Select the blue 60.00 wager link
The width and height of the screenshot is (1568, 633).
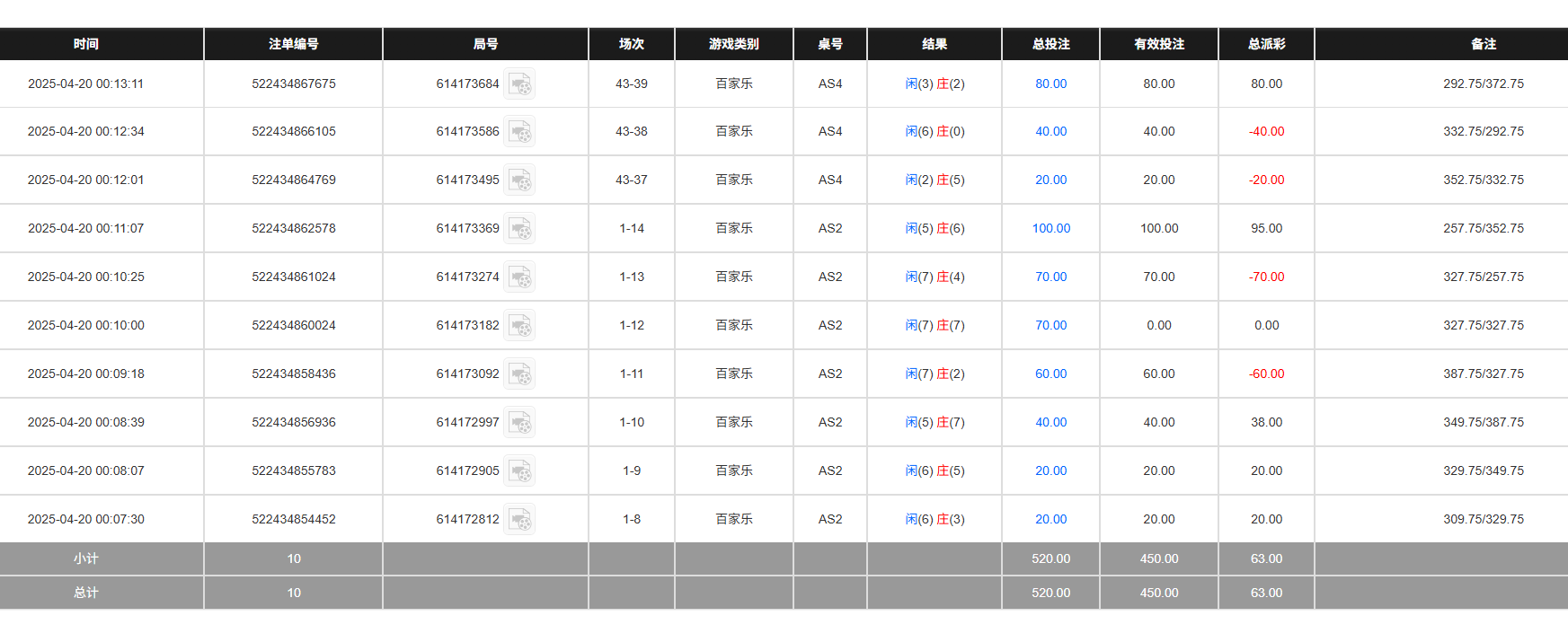coord(1050,374)
